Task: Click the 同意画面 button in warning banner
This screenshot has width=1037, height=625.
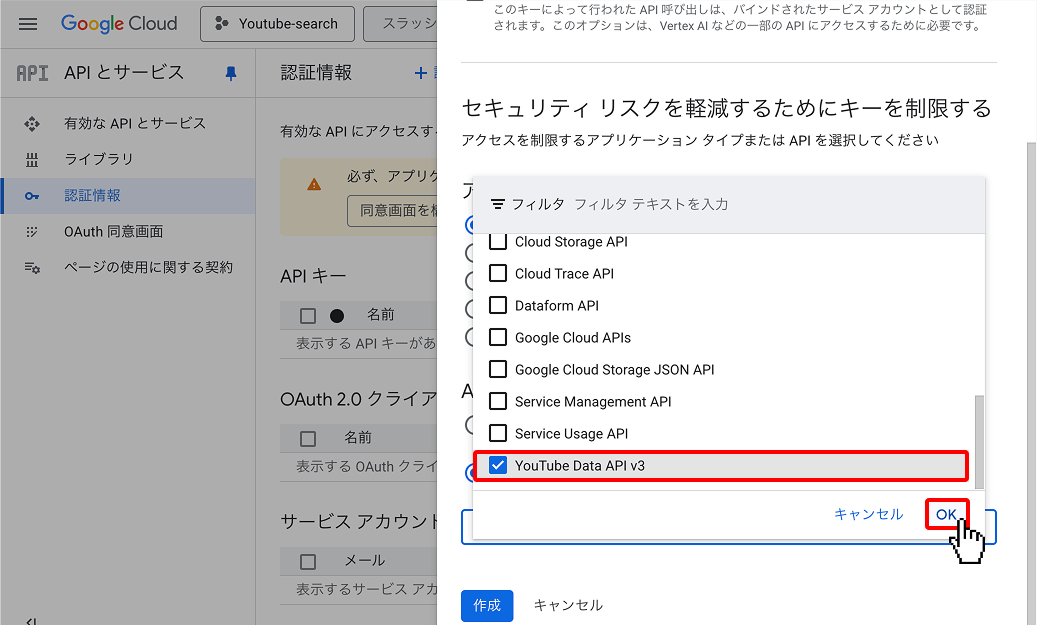Action: (392, 211)
